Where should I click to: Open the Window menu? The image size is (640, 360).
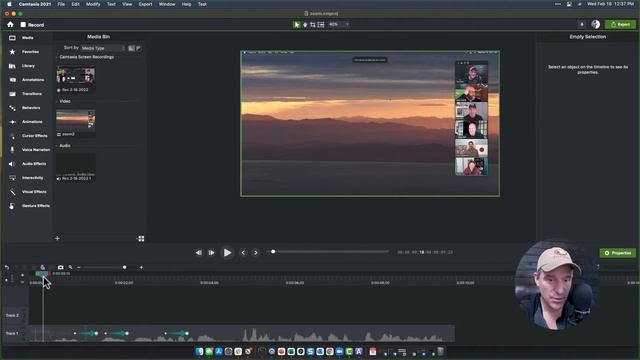tap(167, 4)
